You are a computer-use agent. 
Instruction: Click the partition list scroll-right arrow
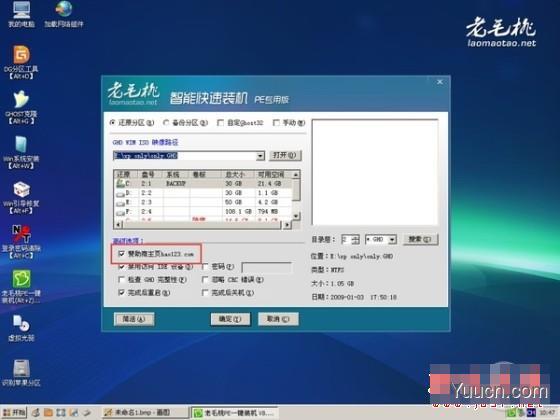coord(287,225)
